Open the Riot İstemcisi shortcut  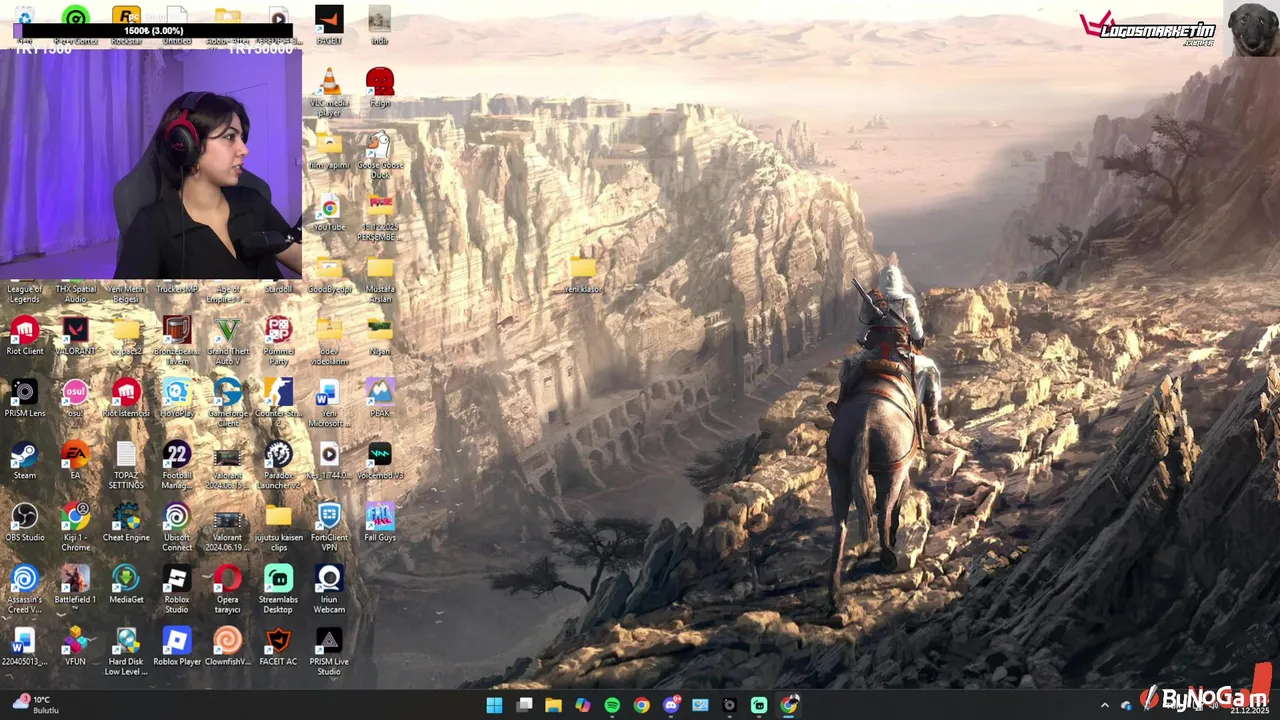point(126,398)
